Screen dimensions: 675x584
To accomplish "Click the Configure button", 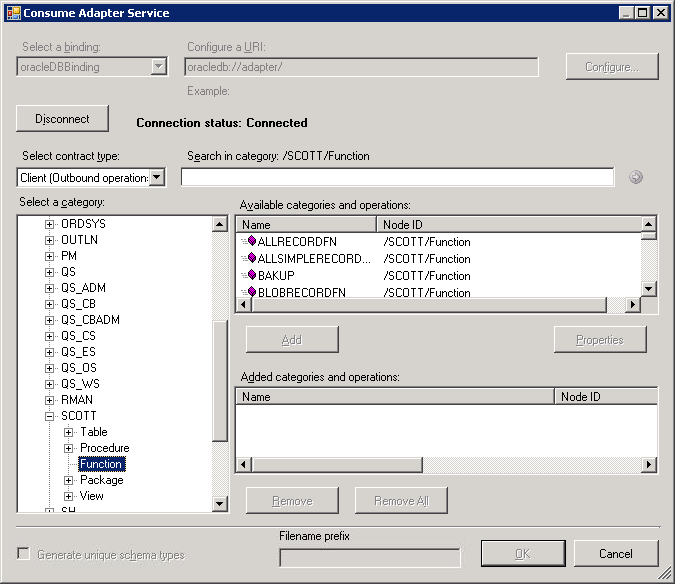I will [x=612, y=66].
